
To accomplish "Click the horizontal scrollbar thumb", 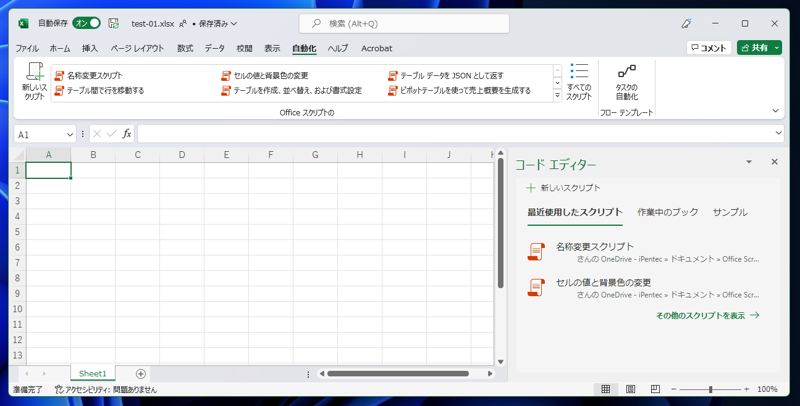I will (398, 374).
